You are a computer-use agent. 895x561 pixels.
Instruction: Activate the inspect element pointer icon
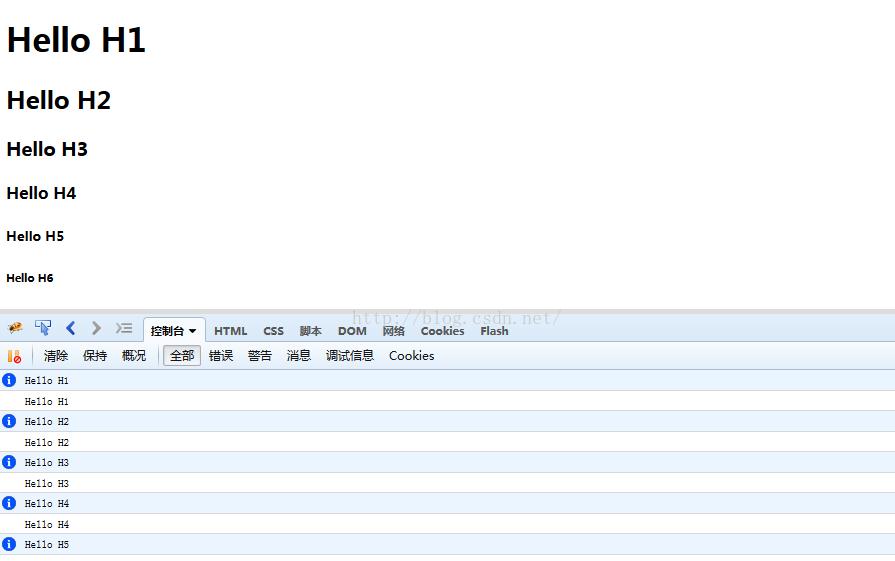point(43,328)
